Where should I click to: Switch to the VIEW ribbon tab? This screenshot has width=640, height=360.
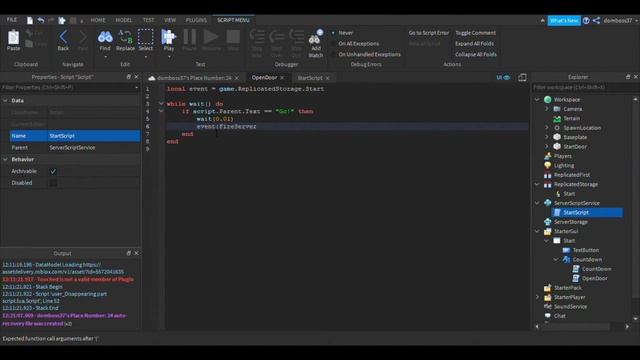(x=170, y=20)
